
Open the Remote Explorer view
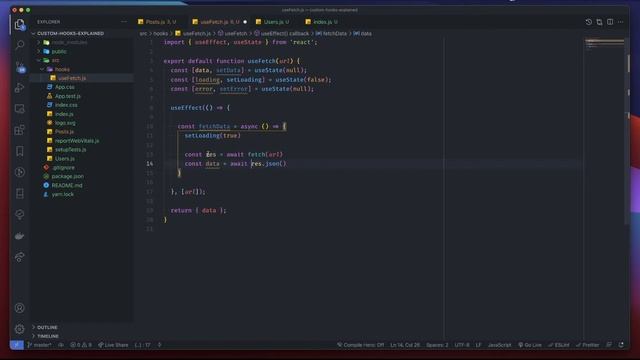click(x=20, y=109)
